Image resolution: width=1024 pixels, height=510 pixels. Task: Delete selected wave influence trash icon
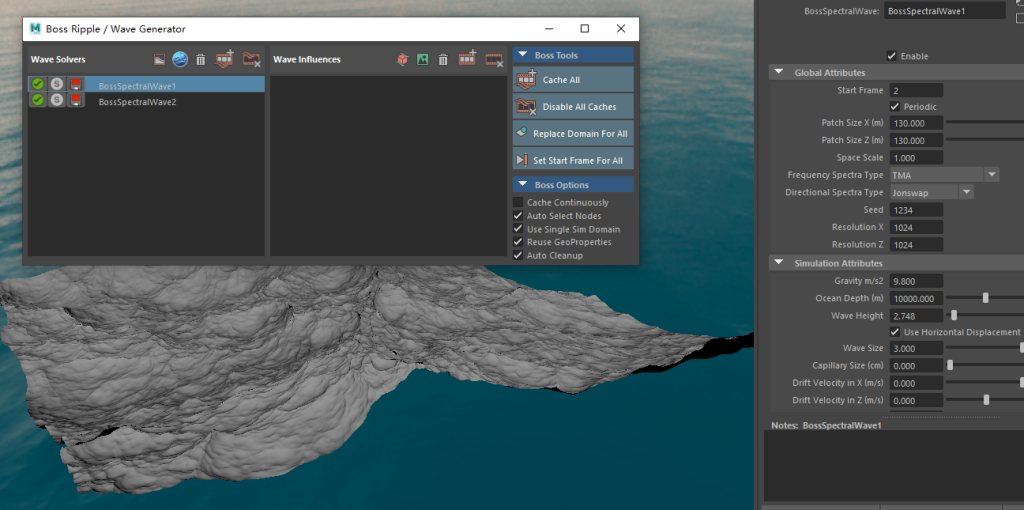tap(443, 59)
